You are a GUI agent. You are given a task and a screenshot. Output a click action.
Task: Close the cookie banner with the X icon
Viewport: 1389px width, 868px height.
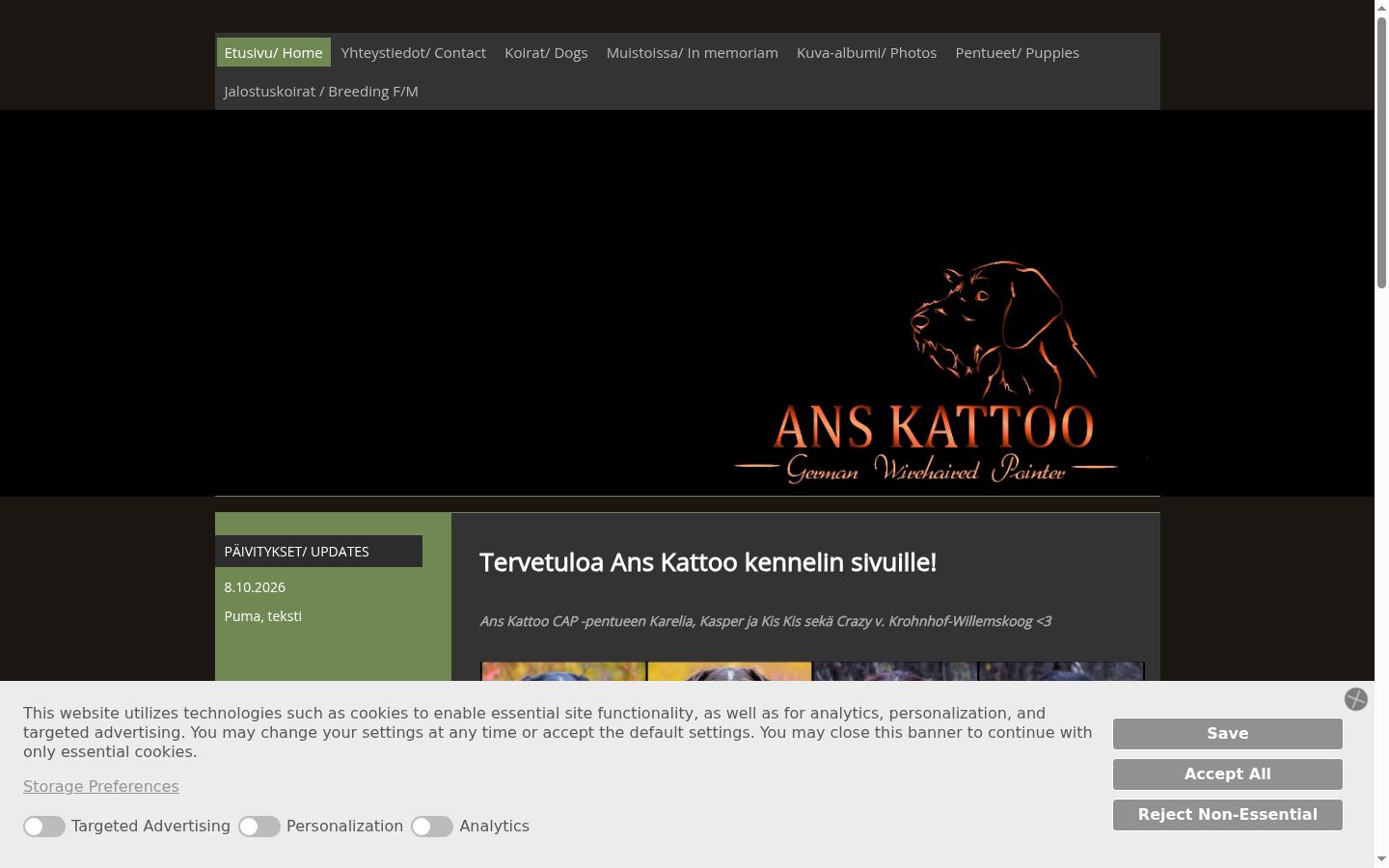1355,699
